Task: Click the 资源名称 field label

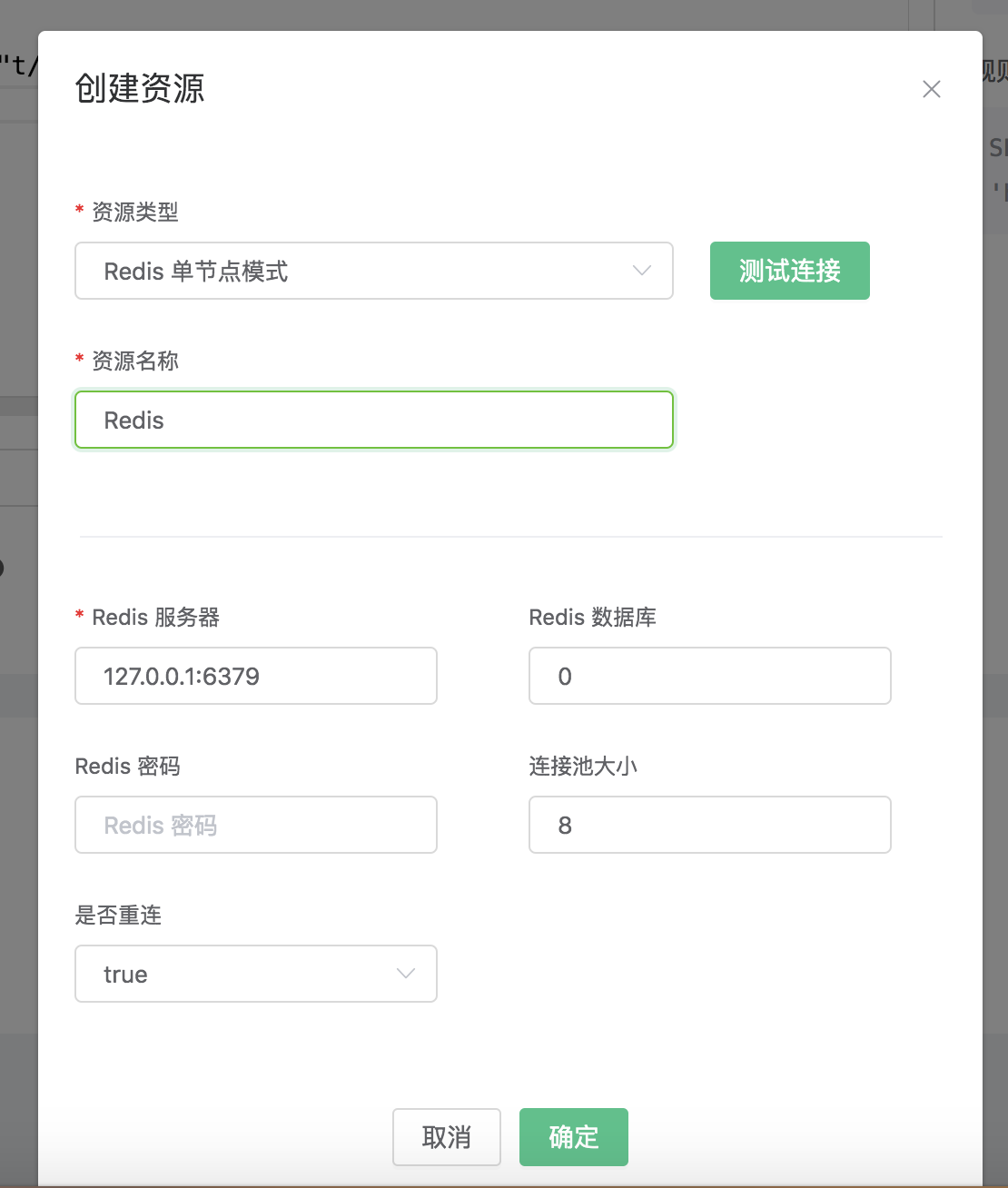Action: point(134,361)
